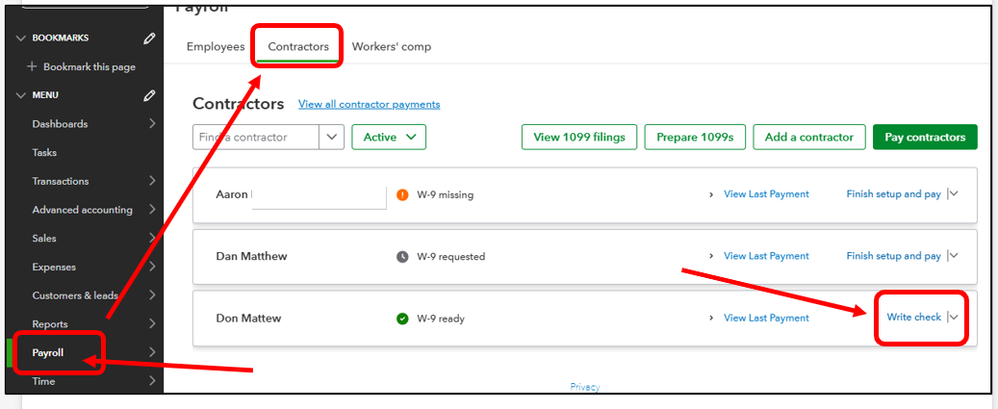Click the gray clock W-9 requested icon
Image resolution: width=998 pixels, height=409 pixels.
[x=402, y=257]
